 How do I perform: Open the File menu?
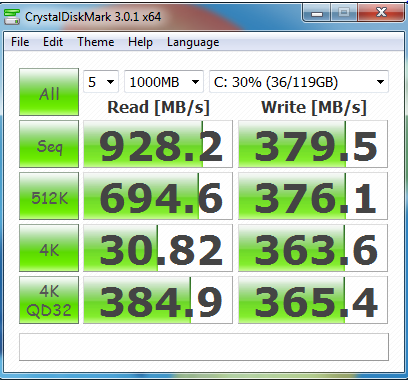coord(20,42)
